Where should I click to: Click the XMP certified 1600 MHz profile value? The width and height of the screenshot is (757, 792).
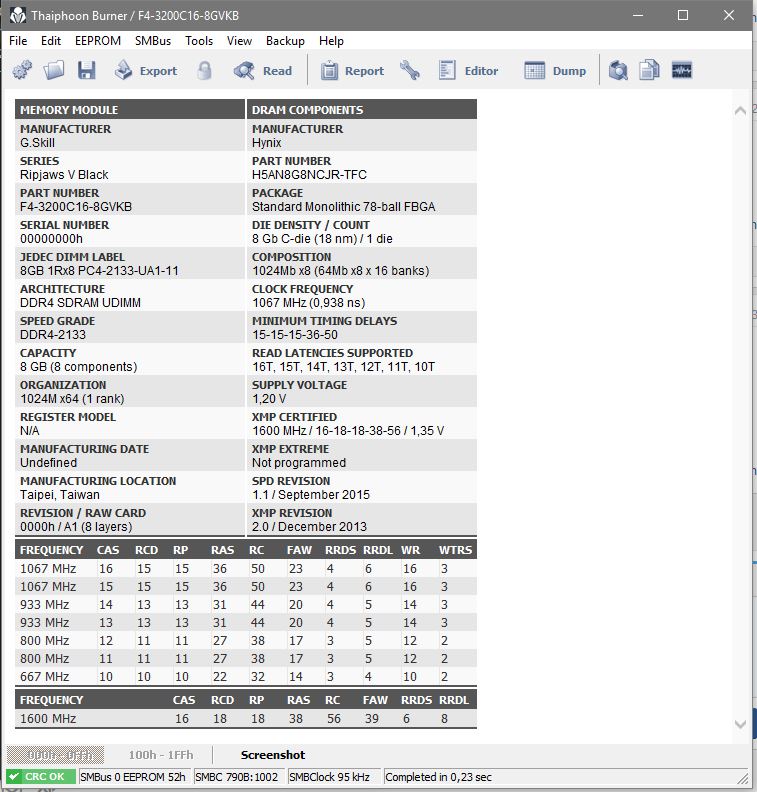coord(348,430)
